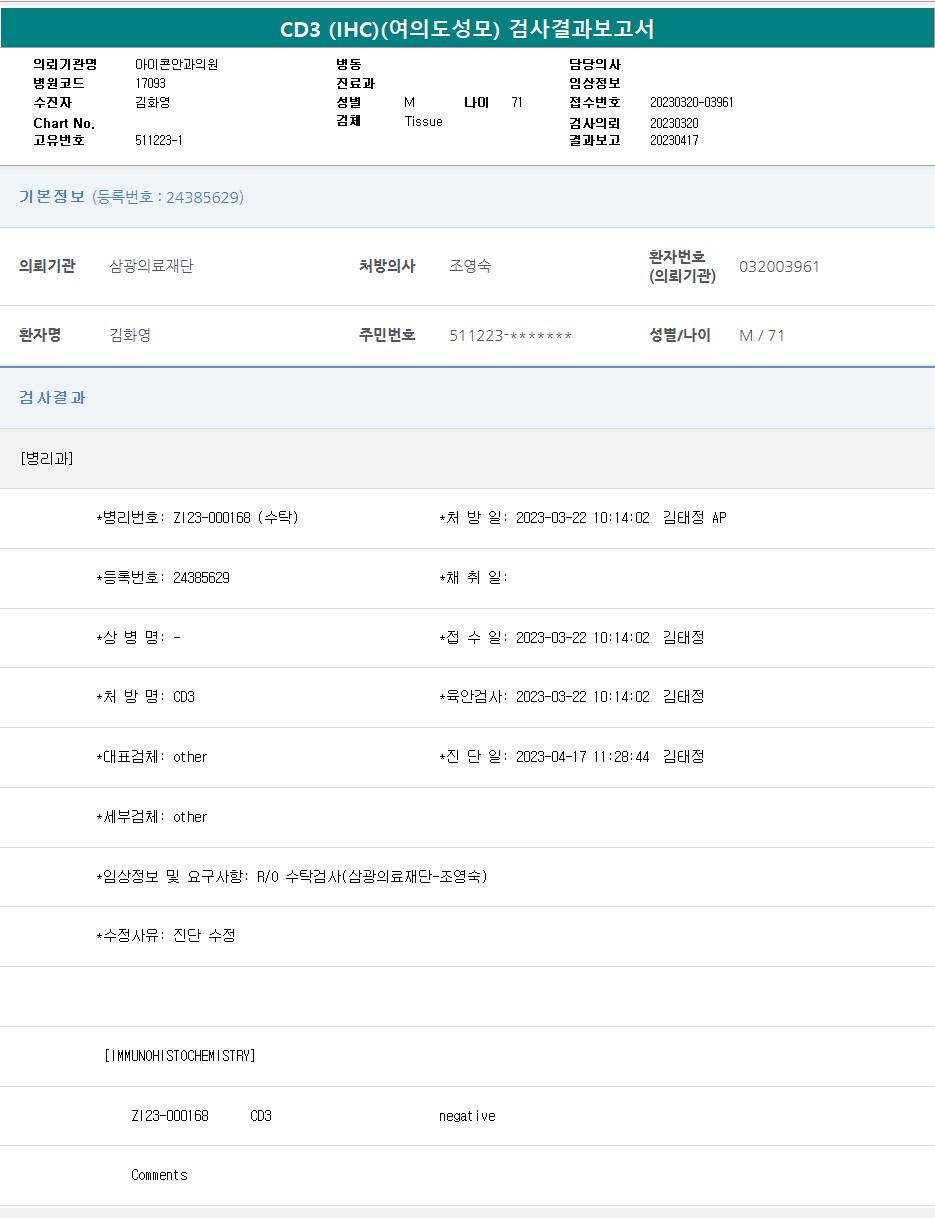This screenshot has width=935, height=1218.
Task: Click the 수정사유 진단 수정 line
Action: coord(166,936)
